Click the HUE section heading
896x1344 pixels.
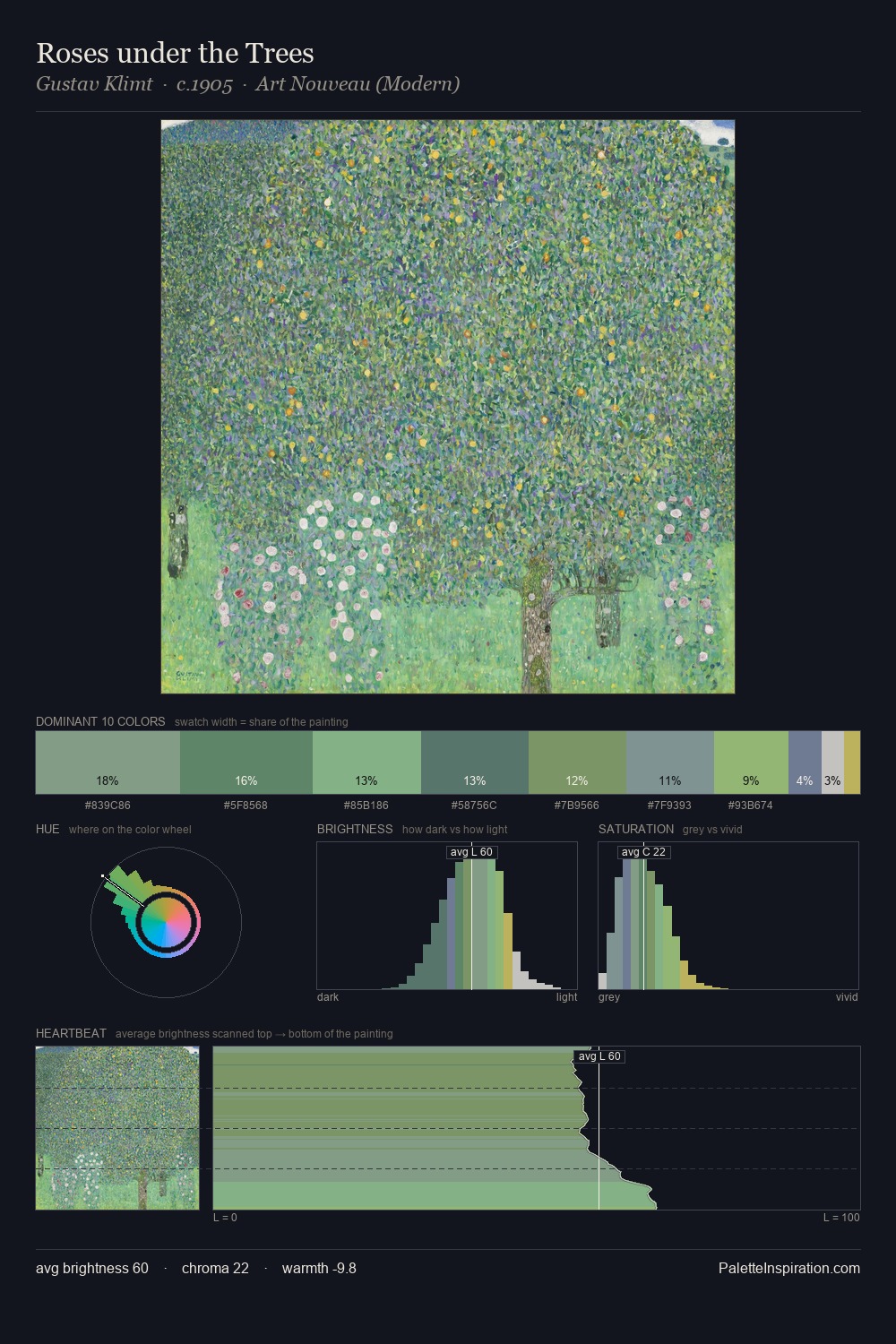click(x=47, y=829)
